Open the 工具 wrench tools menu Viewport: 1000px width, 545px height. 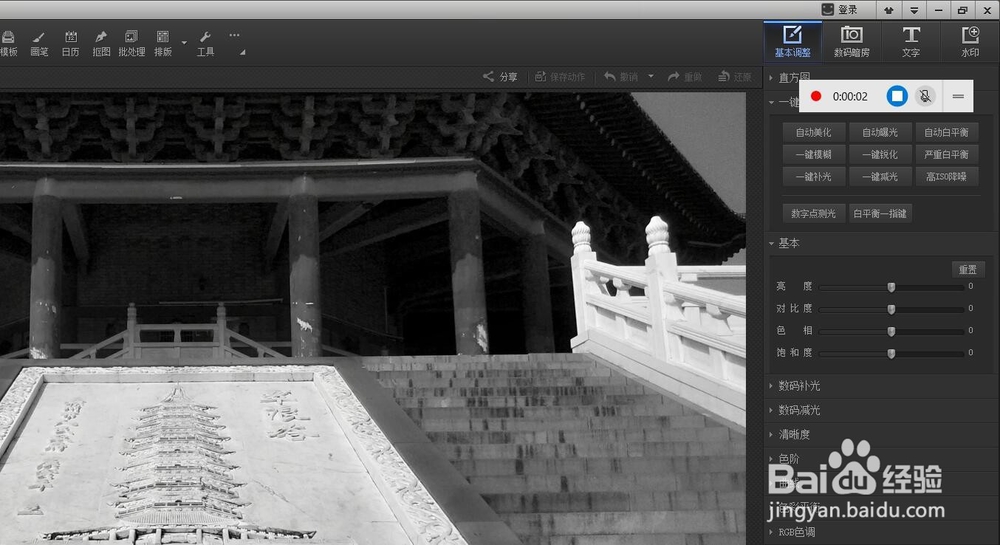tap(205, 44)
